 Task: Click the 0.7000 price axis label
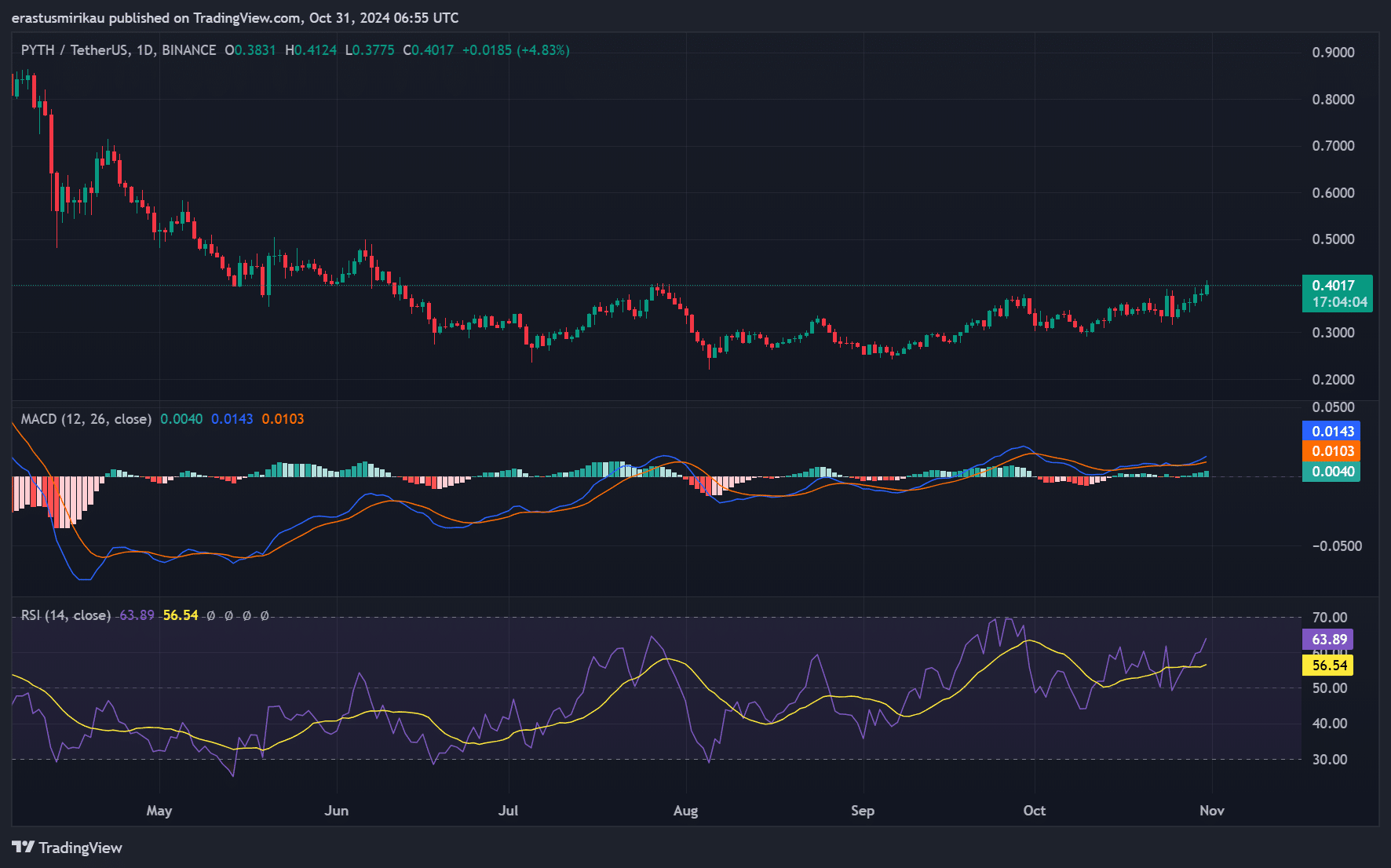click(x=1333, y=146)
